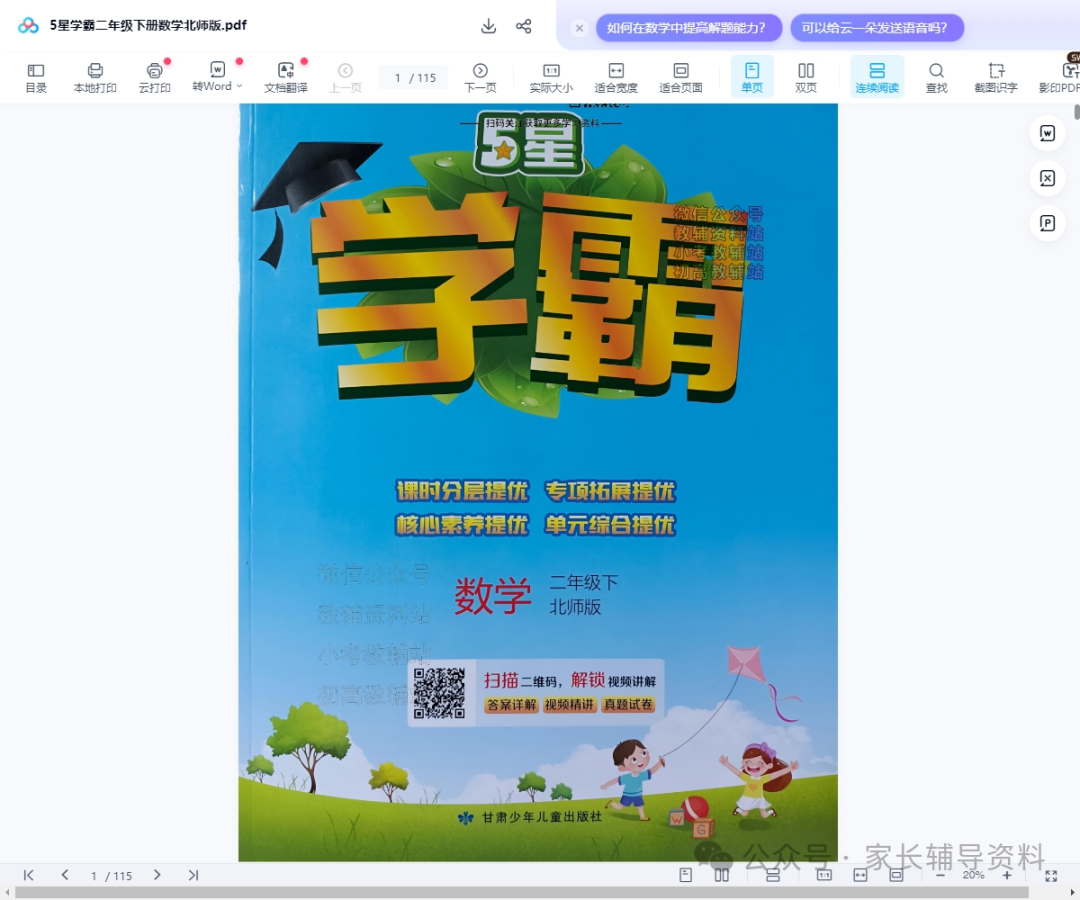The height and width of the screenshot is (900, 1080).
Task: Open the 转Word conversion dropdown
Action: [217, 78]
